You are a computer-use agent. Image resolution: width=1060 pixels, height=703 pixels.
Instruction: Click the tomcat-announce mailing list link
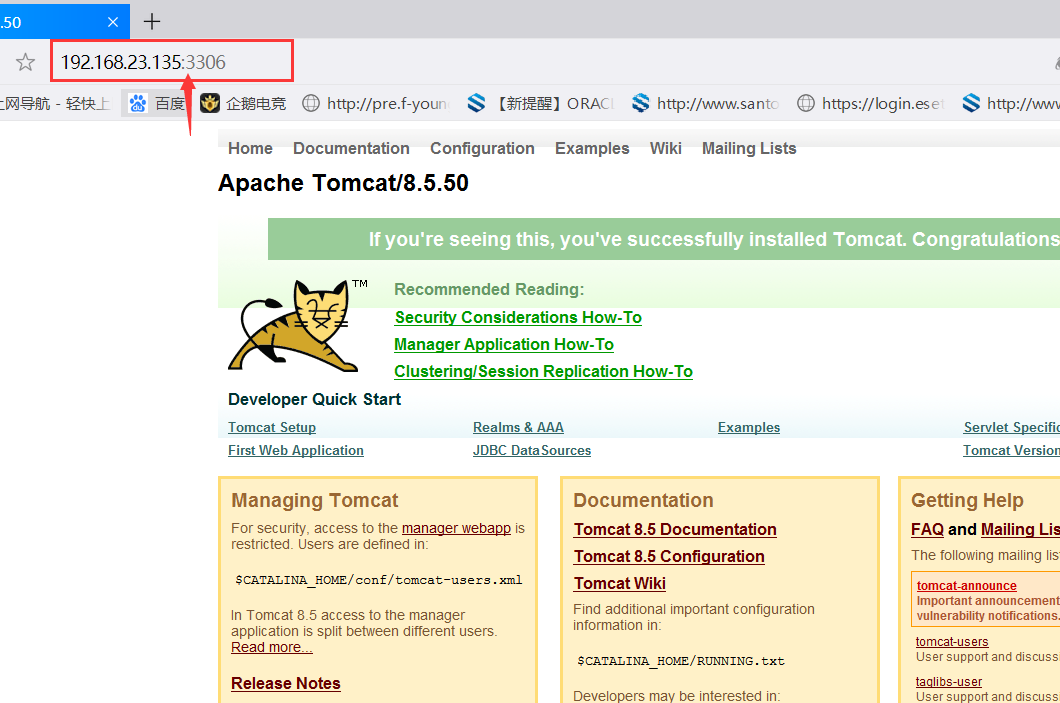[966, 586]
